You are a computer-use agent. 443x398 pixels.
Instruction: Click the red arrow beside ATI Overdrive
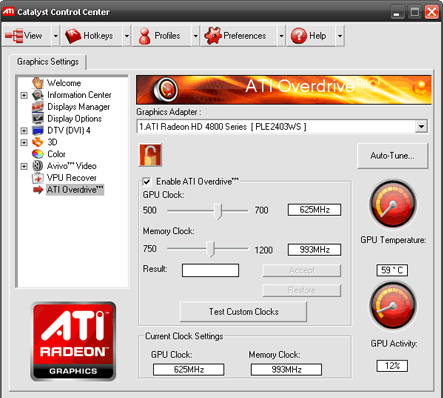click(38, 190)
